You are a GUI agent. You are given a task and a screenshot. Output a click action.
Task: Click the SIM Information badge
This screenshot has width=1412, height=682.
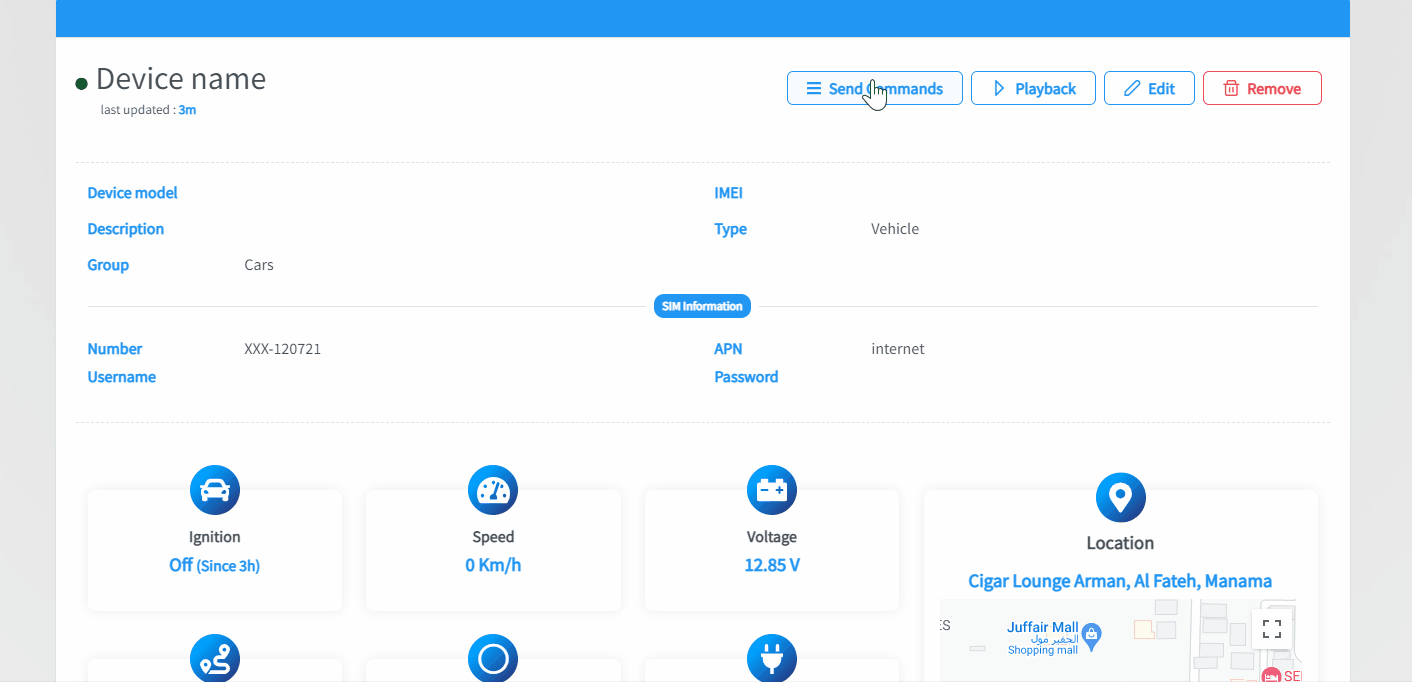pyautogui.click(x=702, y=306)
